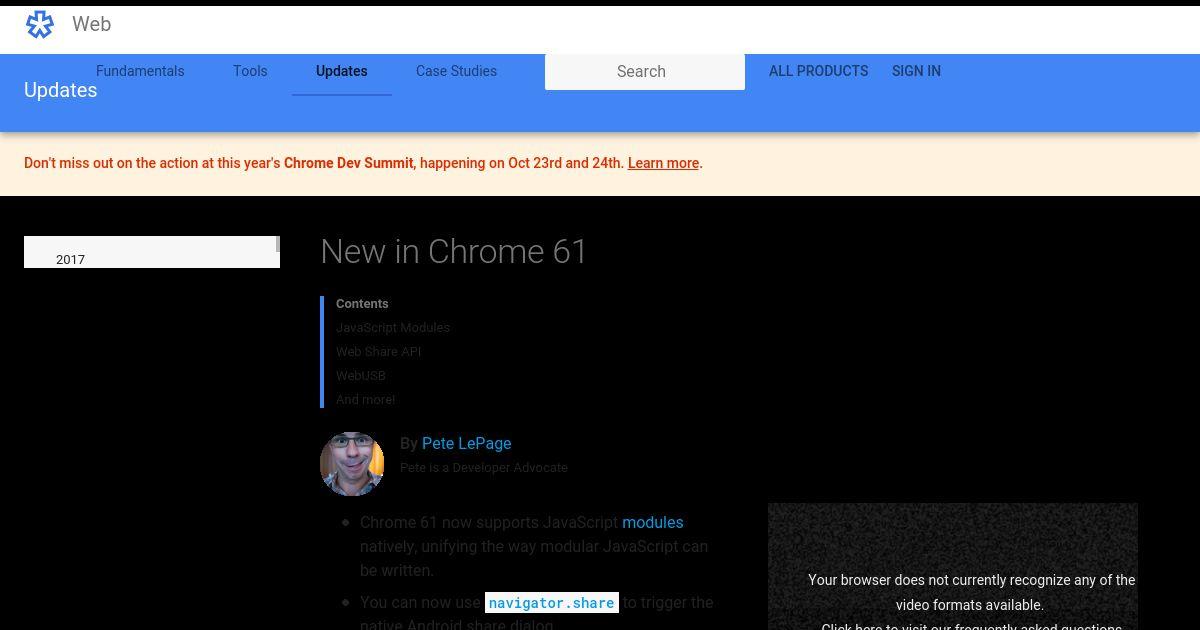1200x630 pixels.
Task: Jump to WebUSB in contents
Action: click(x=360, y=375)
